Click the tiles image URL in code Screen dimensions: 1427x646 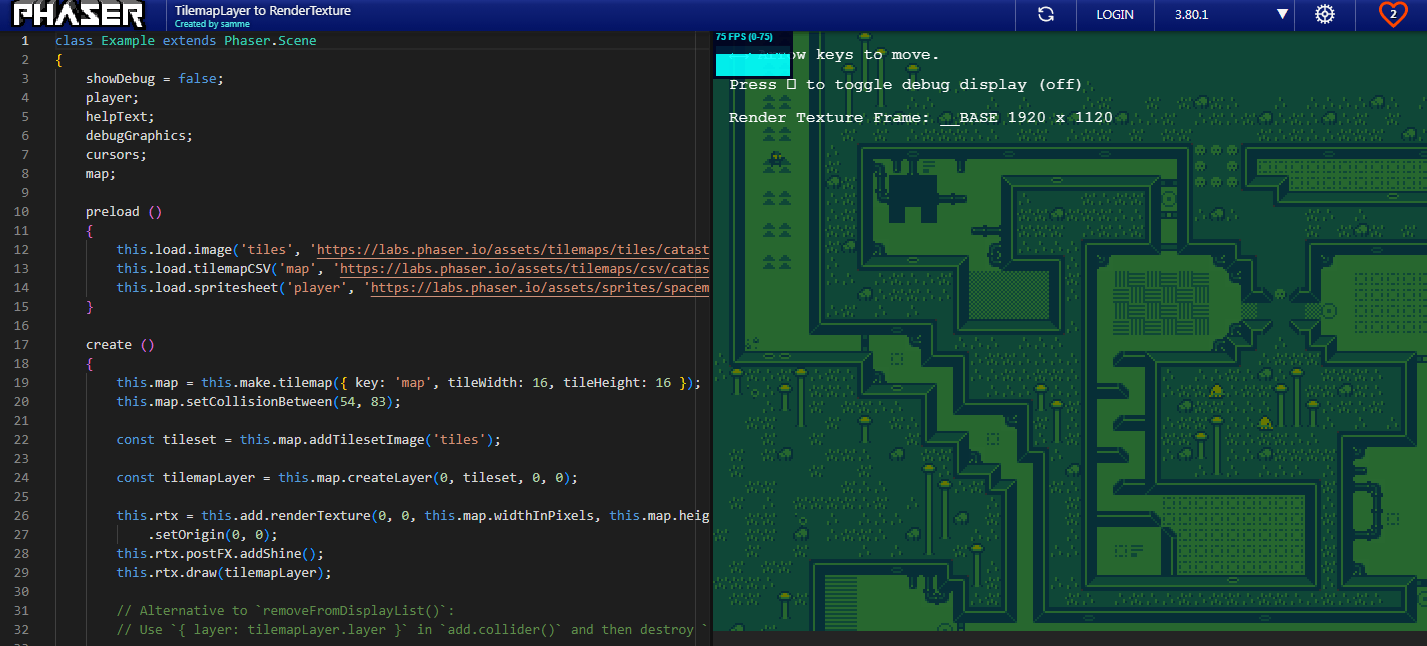pos(513,249)
